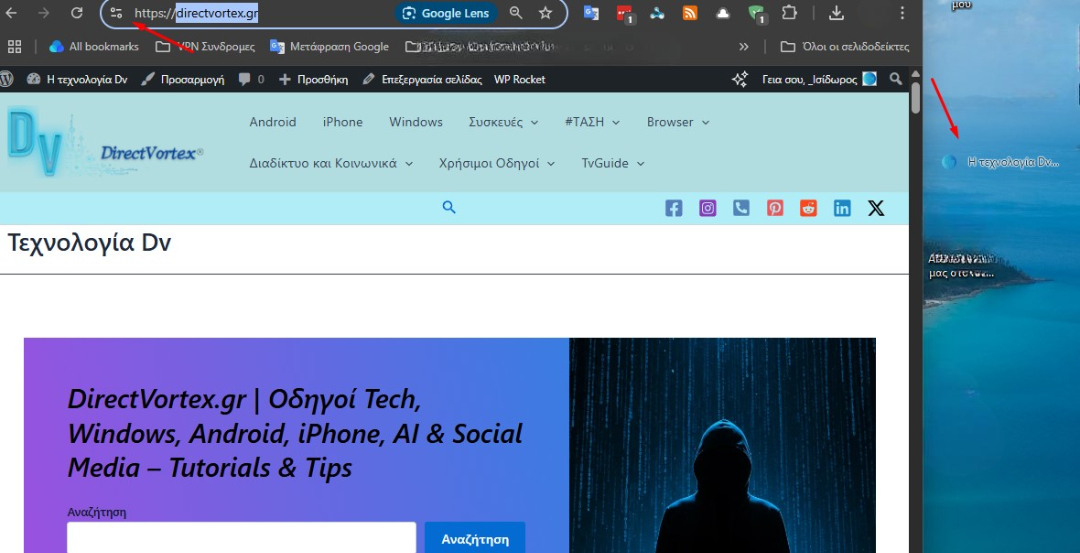Open the Extensions puzzle menu

coord(789,12)
